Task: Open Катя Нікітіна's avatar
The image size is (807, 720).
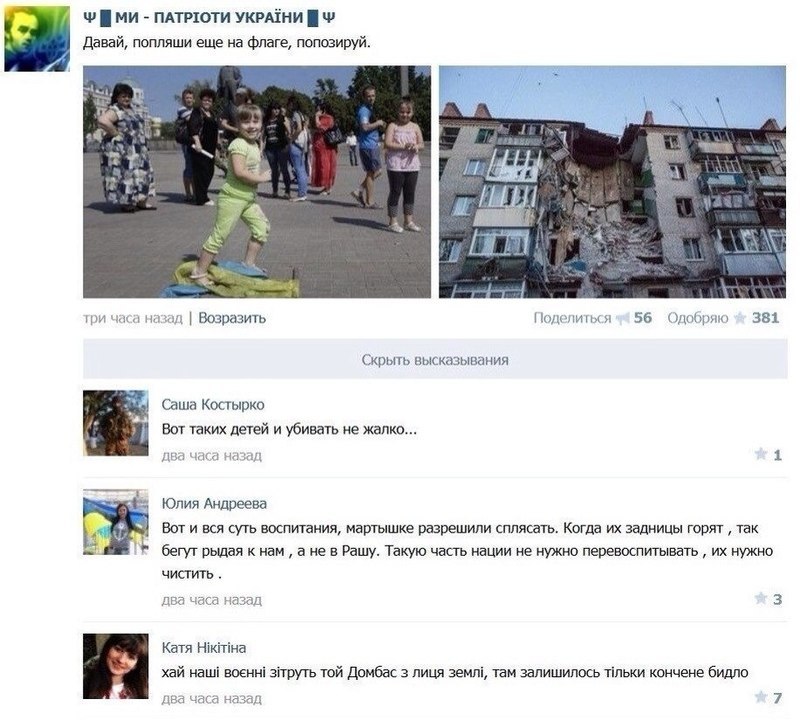Action: (x=116, y=666)
